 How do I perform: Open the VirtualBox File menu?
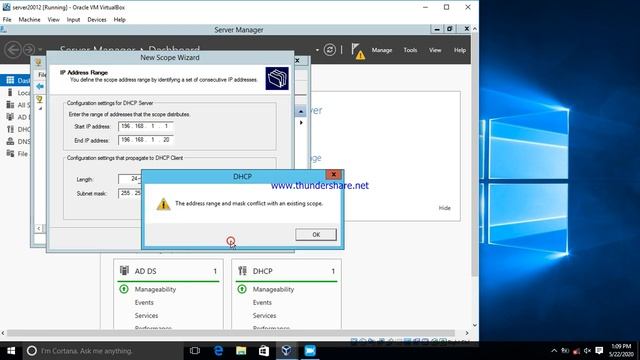[x=7, y=20]
